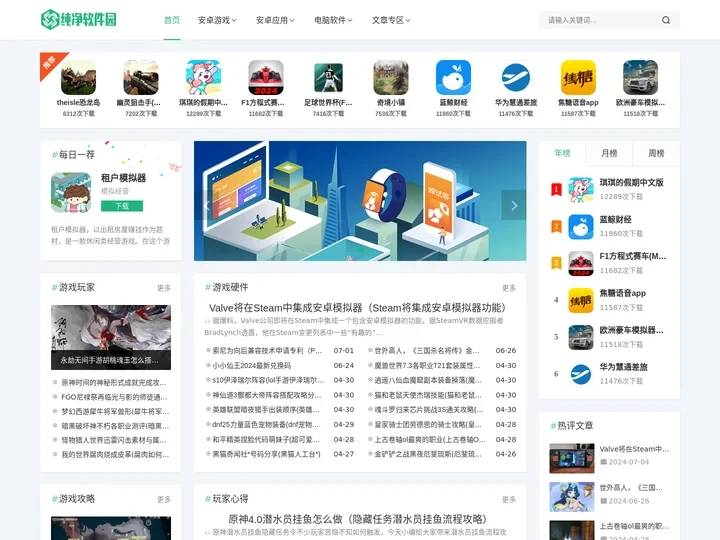Click the search magnifier icon
Screen dimensions: 720x540
(x=666, y=20)
